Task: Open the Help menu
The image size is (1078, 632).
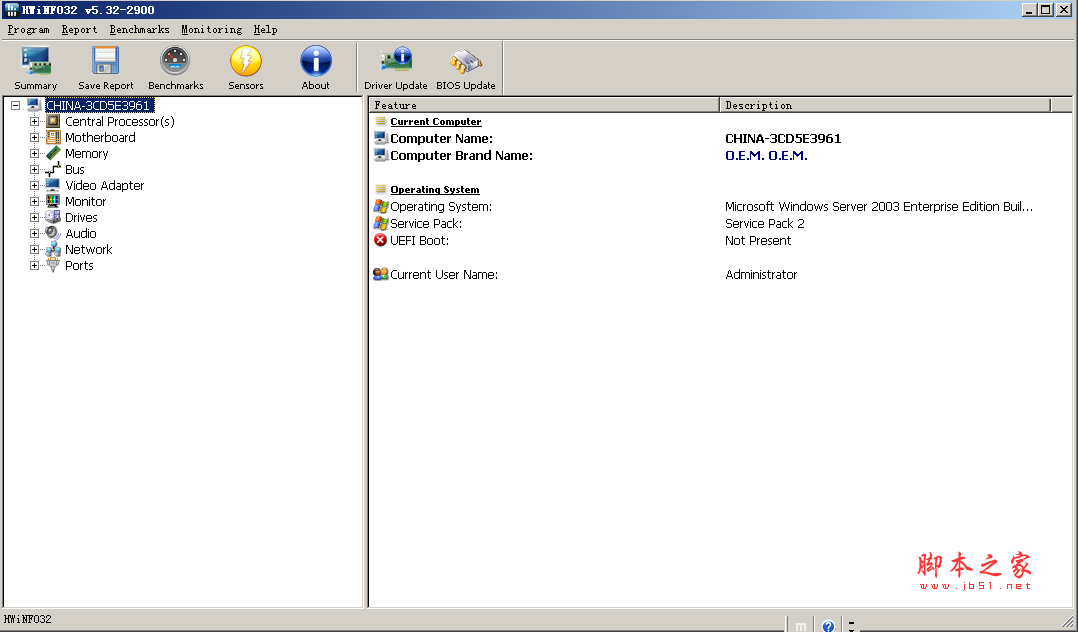Action: [265, 30]
